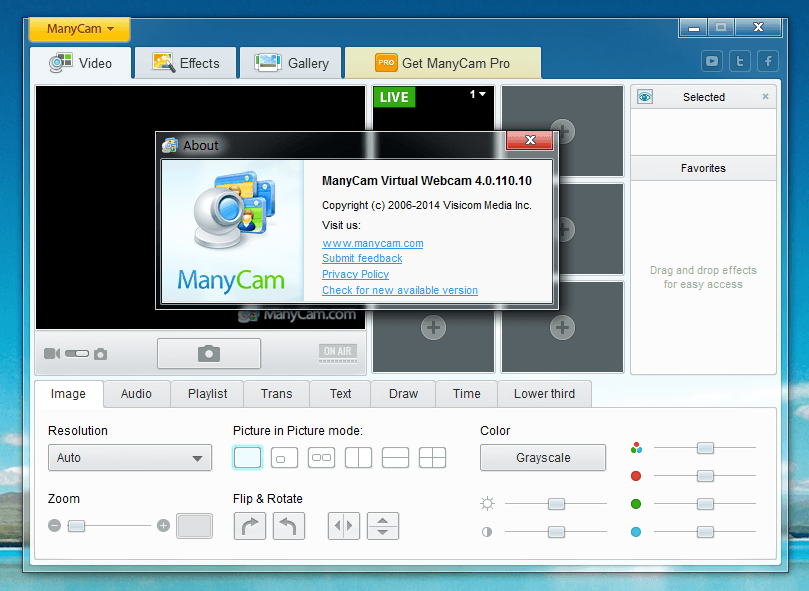Choose small inset picture-in-picture mode
809x591 pixels.
click(x=284, y=457)
